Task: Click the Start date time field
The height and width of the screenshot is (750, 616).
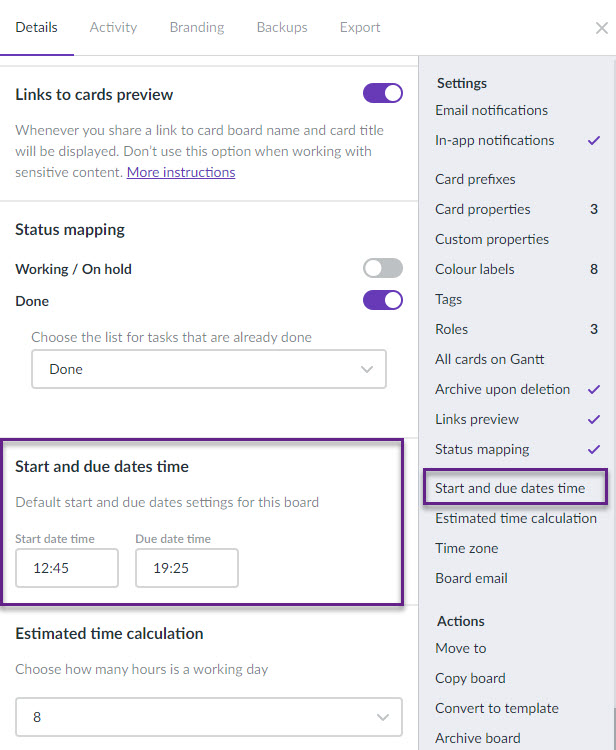Action: pyautogui.click(x=67, y=568)
